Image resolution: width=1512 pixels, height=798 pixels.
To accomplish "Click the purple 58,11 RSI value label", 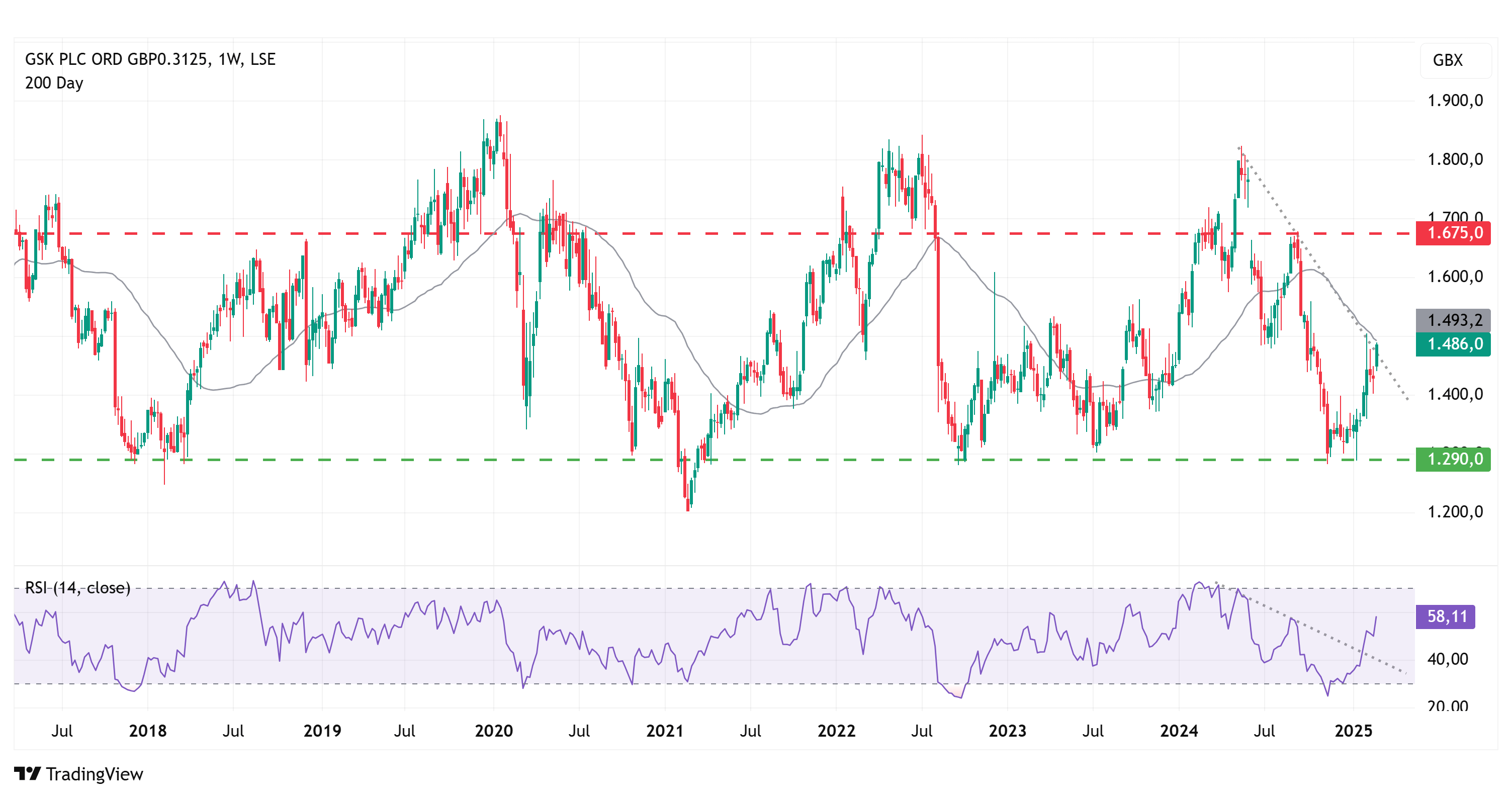I will click(1445, 616).
